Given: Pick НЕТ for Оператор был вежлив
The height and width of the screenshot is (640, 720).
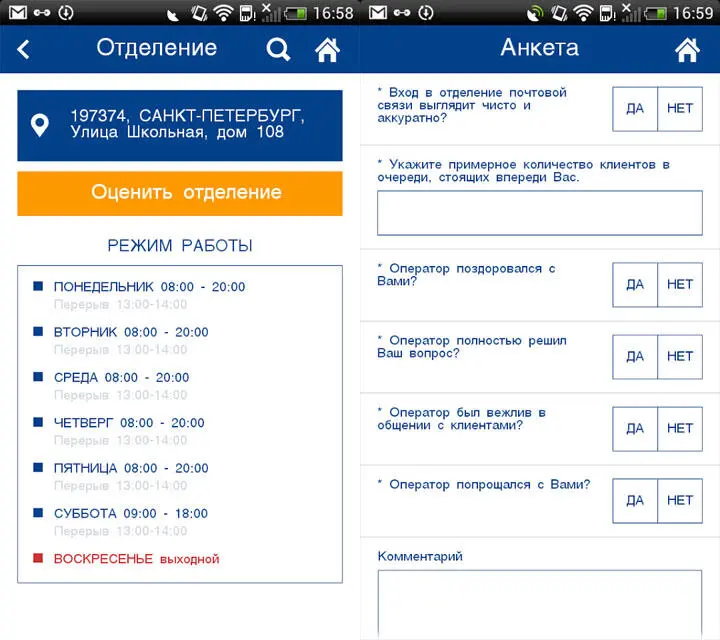Looking at the screenshot, I should coord(680,429).
